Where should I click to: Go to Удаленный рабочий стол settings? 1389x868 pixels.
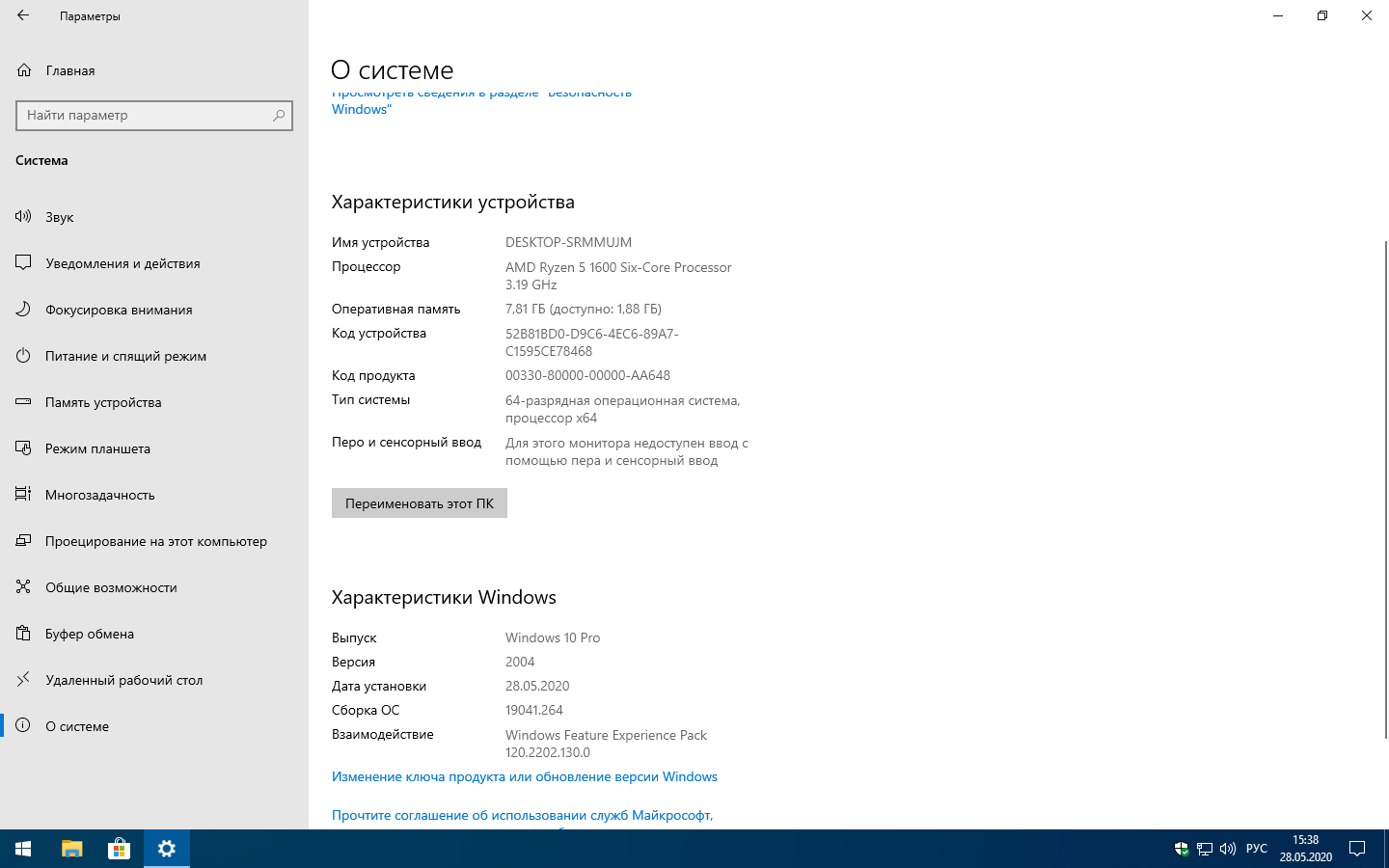click(154, 680)
